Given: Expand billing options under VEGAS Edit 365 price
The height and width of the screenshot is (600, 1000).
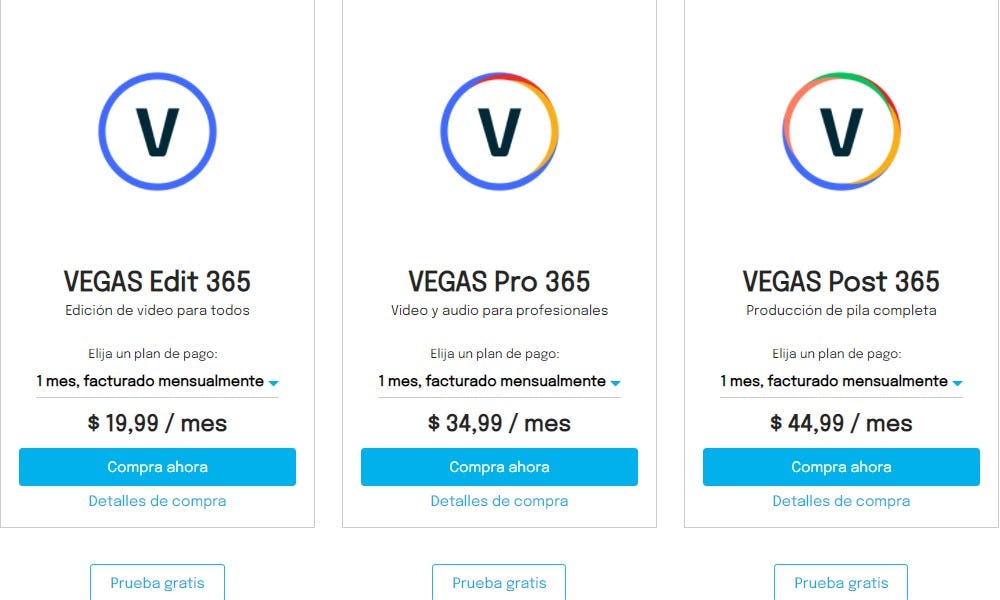Looking at the screenshot, I should click(157, 381).
